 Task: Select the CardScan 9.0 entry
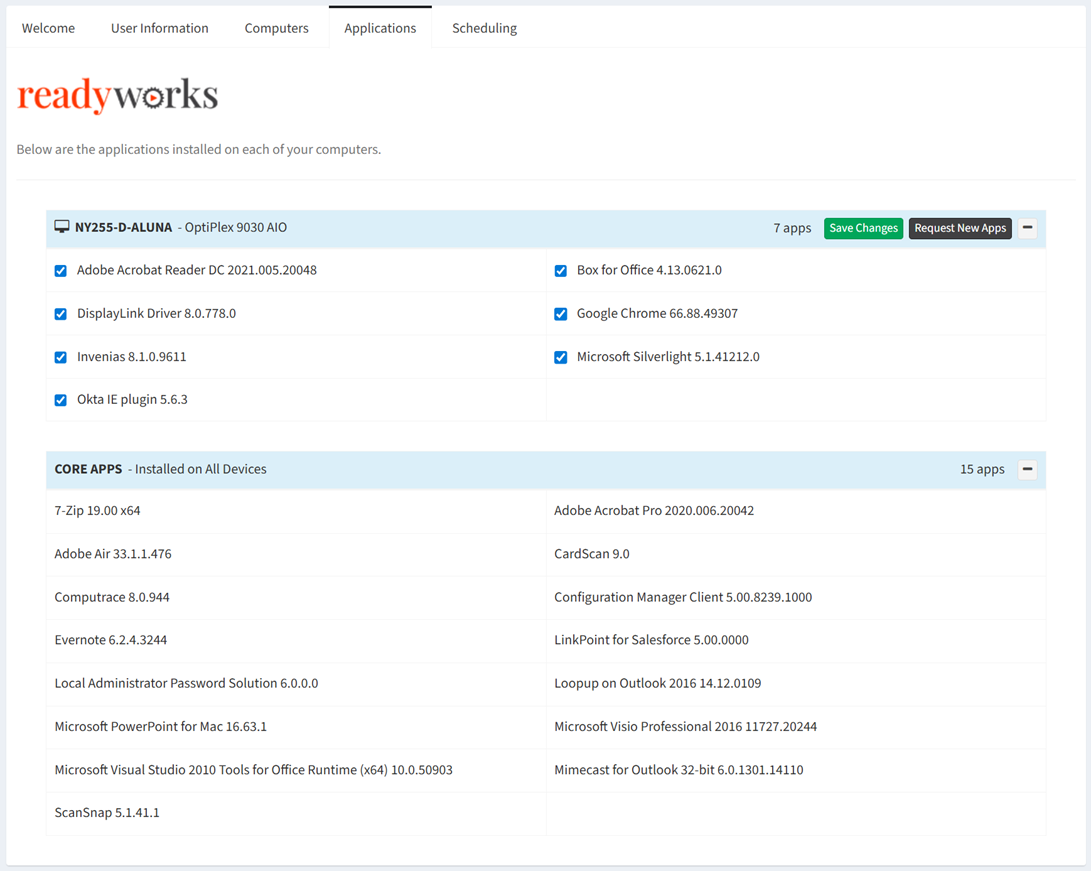point(591,554)
